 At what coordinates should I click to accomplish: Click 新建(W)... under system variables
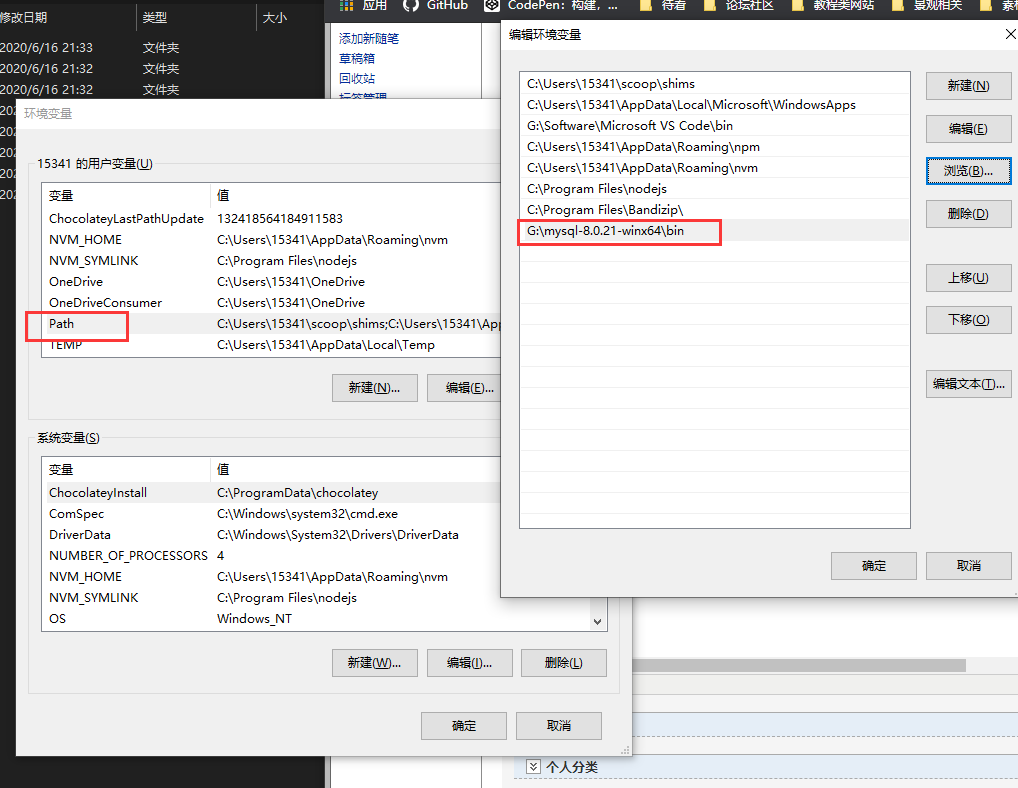[x=375, y=663]
